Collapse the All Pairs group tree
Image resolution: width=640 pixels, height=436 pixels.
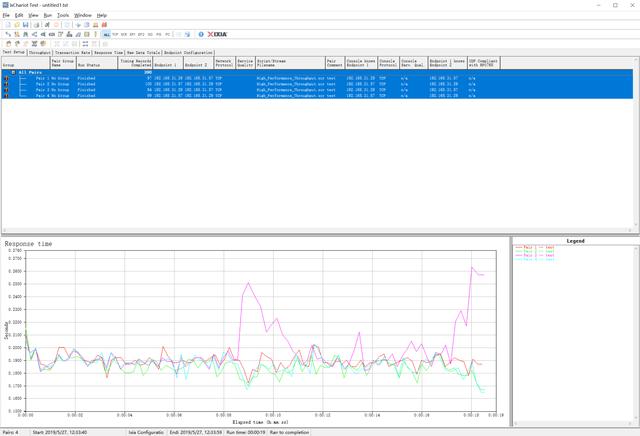[x=13, y=72]
